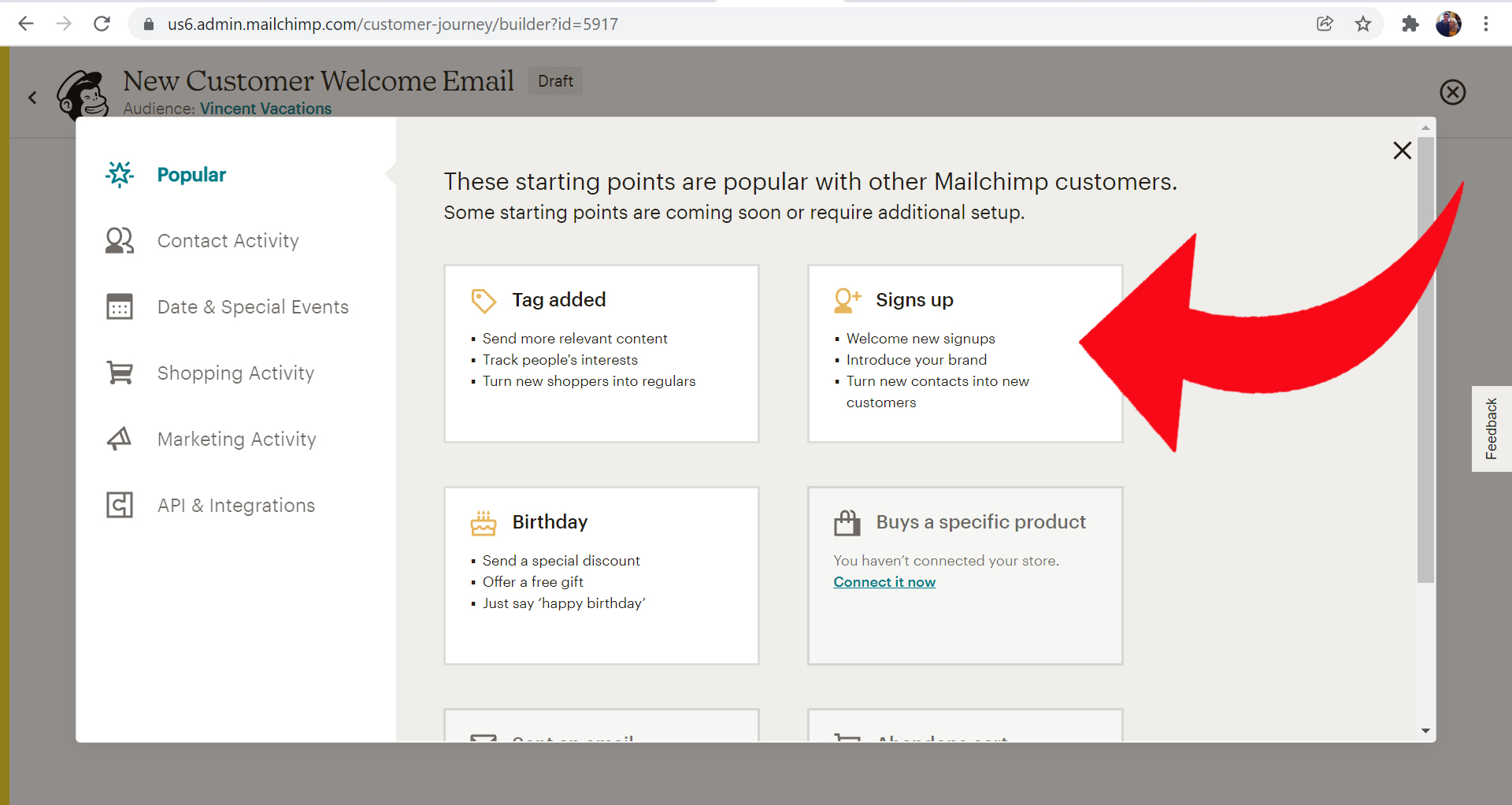This screenshot has height=805, width=1512.
Task: Bookmark this page with the star icon
Action: pyautogui.click(x=1363, y=24)
